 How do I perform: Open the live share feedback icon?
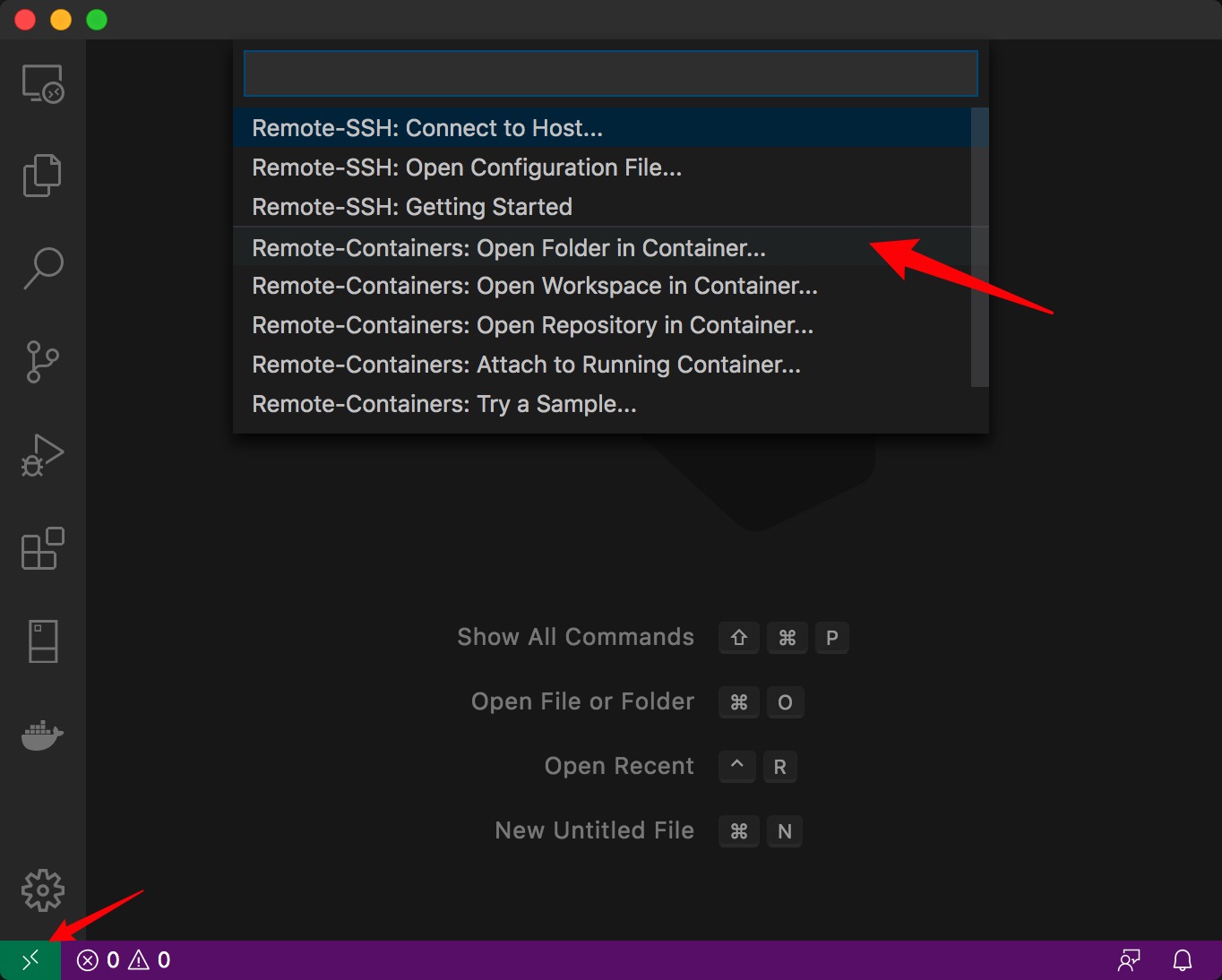(1129, 960)
